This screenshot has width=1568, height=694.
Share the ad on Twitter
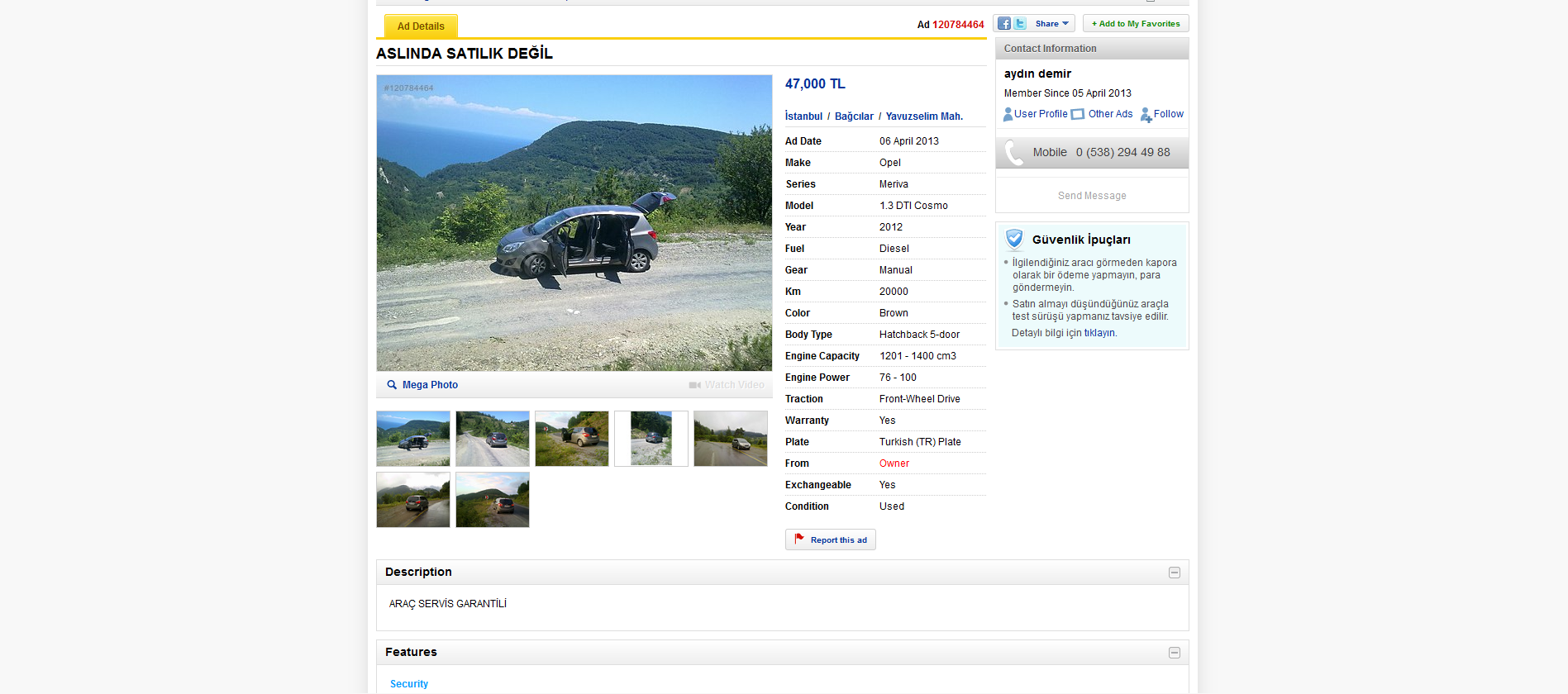pyautogui.click(x=1020, y=24)
